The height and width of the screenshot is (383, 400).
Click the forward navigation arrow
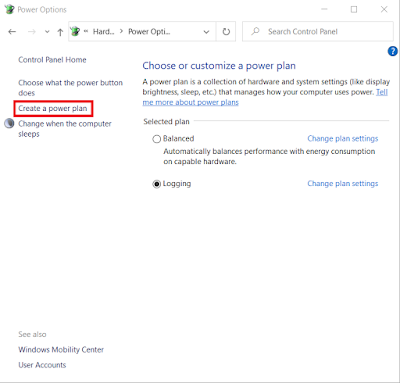pyautogui.click(x=32, y=32)
